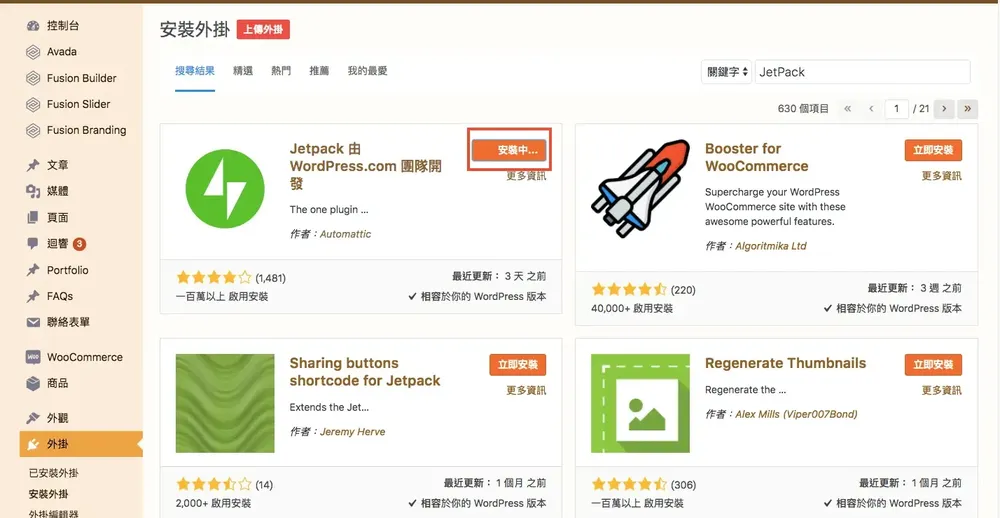Go to next page of results

pyautogui.click(x=944, y=109)
